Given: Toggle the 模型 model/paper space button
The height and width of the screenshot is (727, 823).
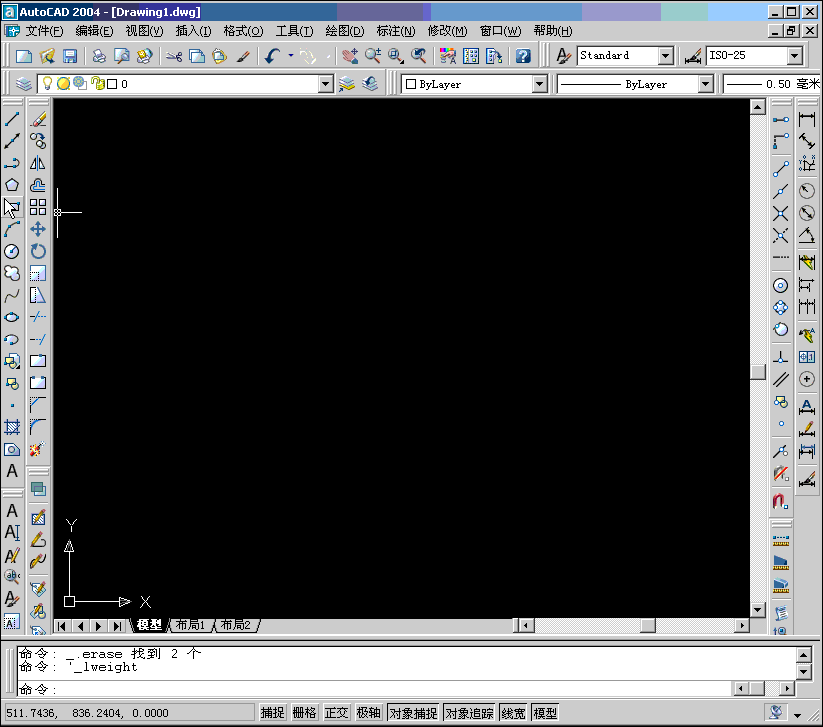Looking at the screenshot, I should click(545, 713).
